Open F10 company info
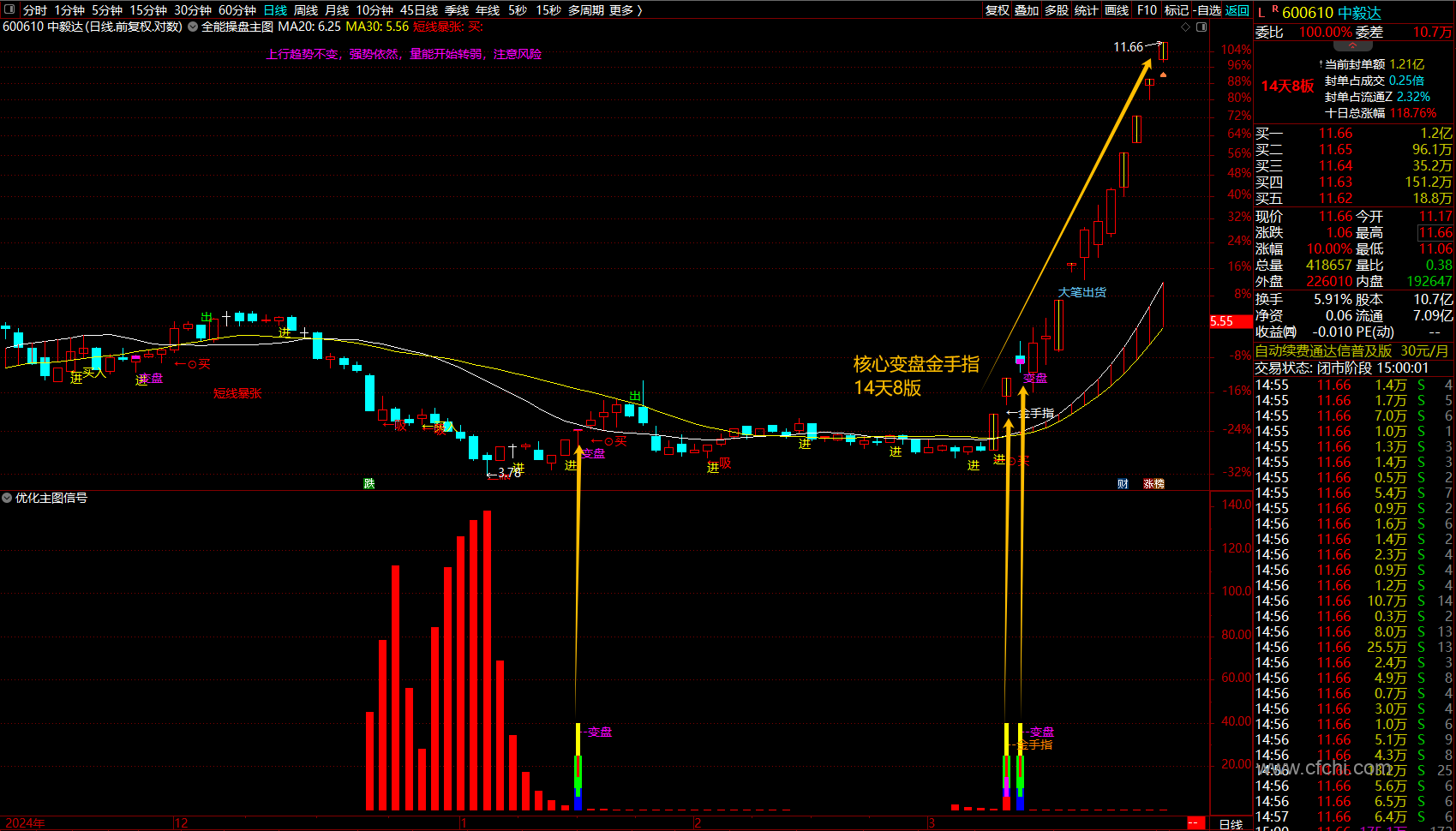 click(x=1147, y=10)
